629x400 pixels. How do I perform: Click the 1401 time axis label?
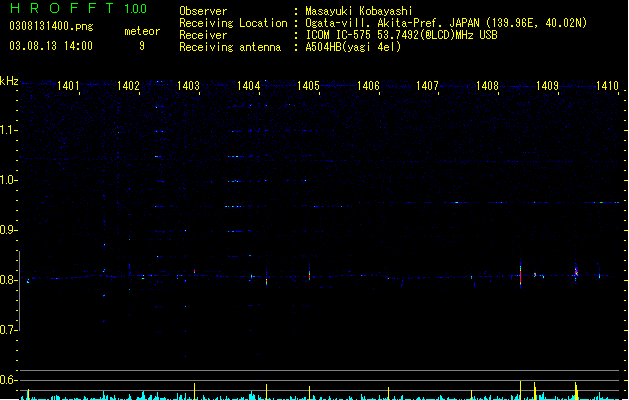(68, 86)
